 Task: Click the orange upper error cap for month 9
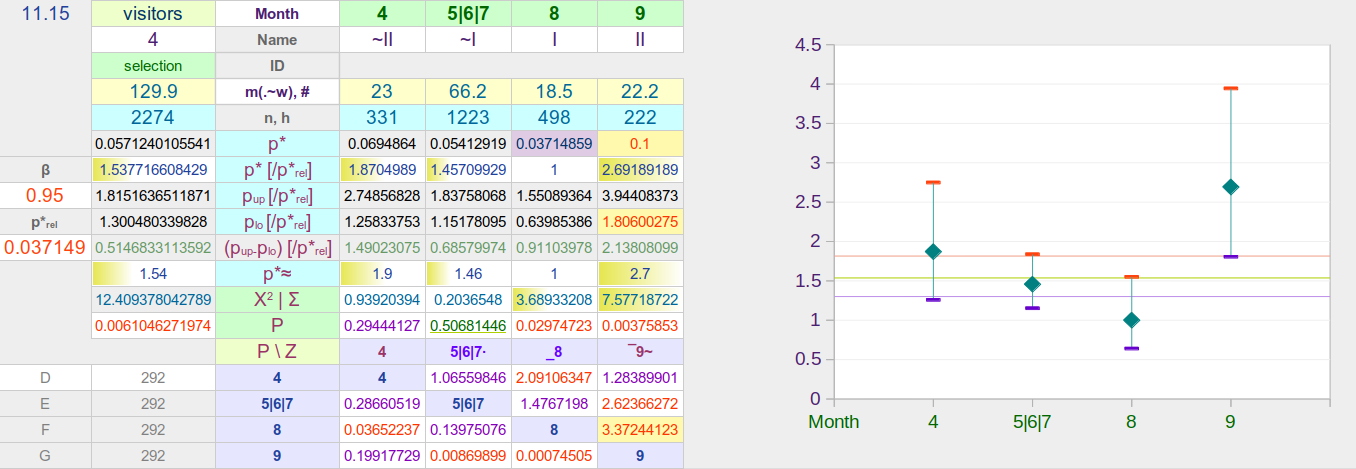[x=1230, y=89]
